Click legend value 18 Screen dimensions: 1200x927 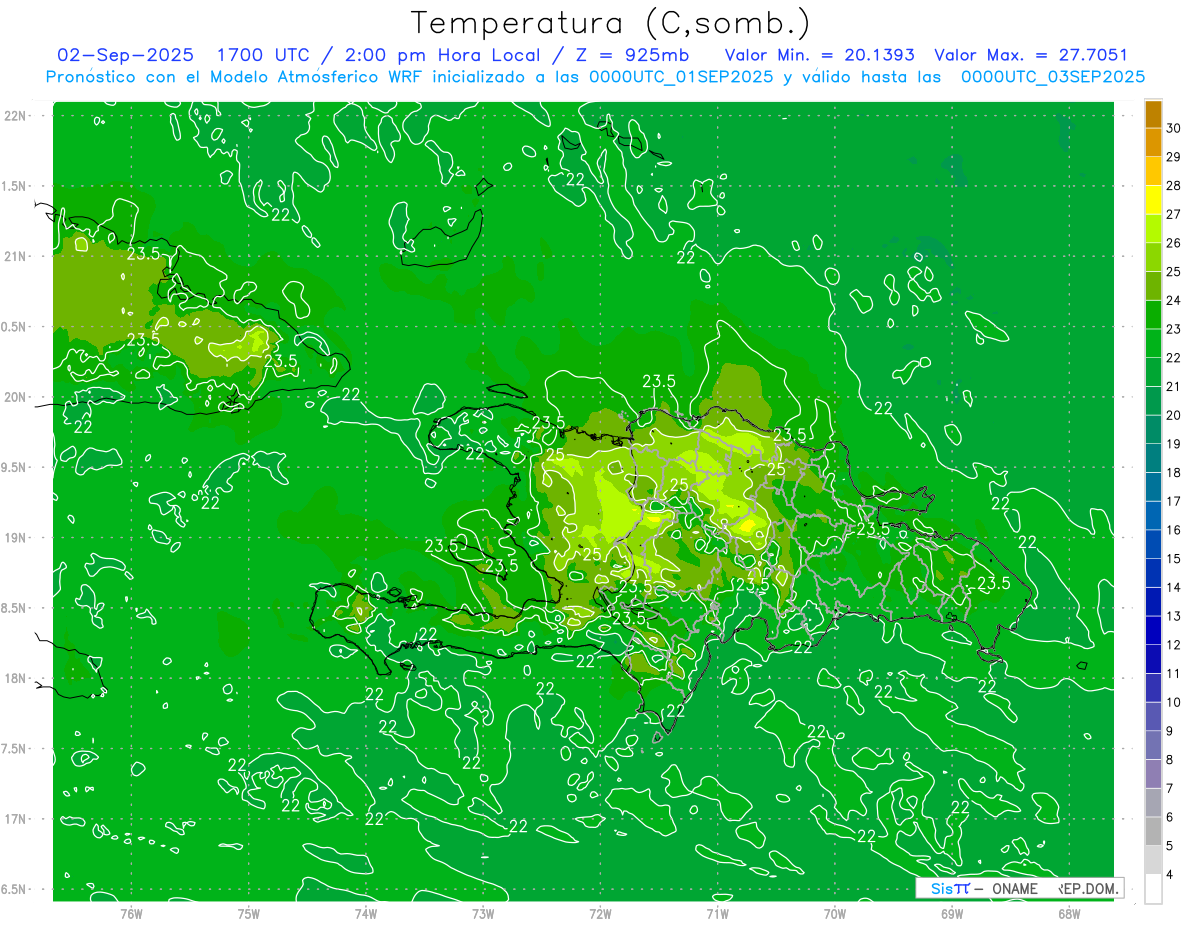tap(1174, 472)
